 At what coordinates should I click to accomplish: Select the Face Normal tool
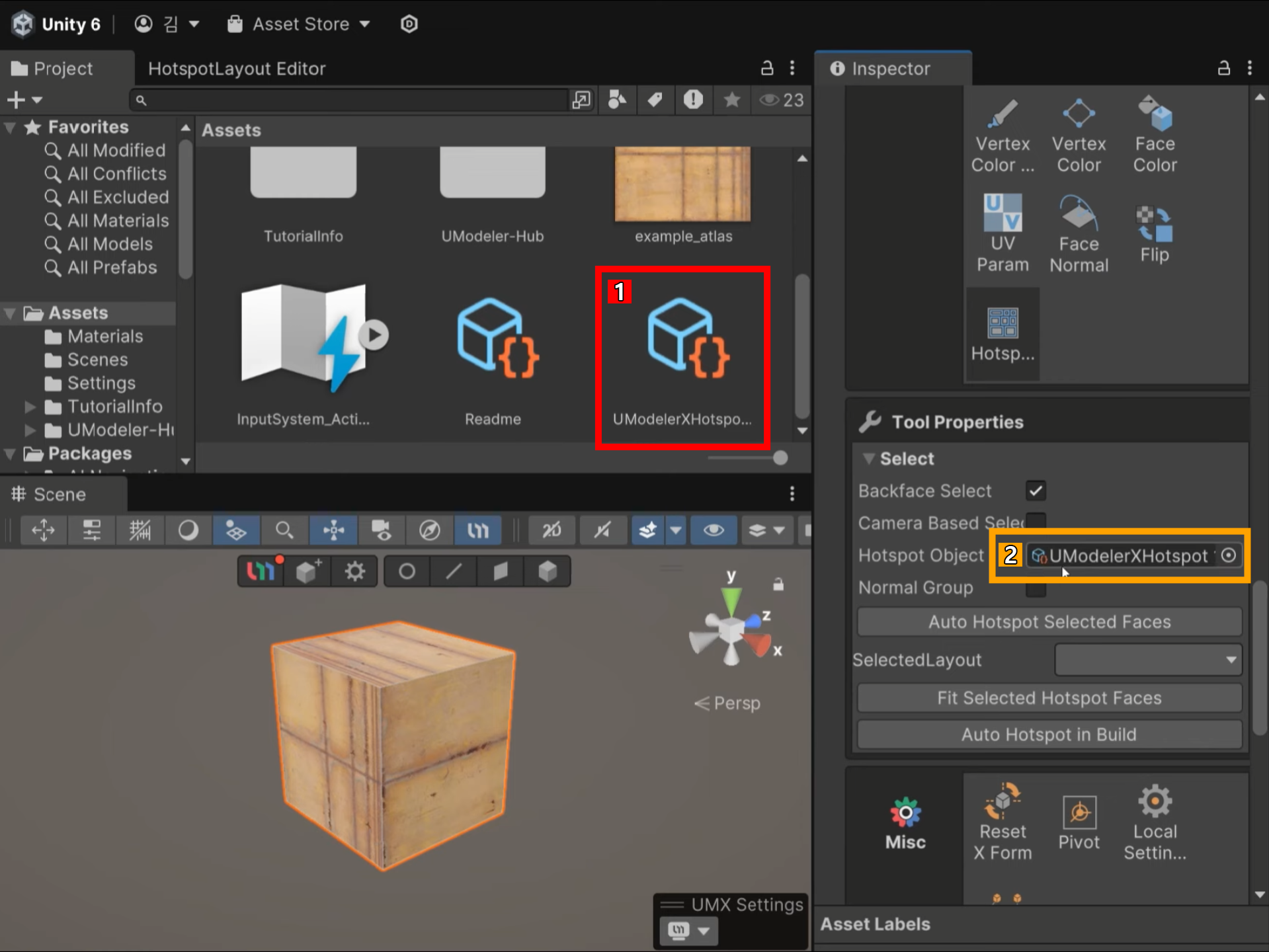click(x=1079, y=234)
